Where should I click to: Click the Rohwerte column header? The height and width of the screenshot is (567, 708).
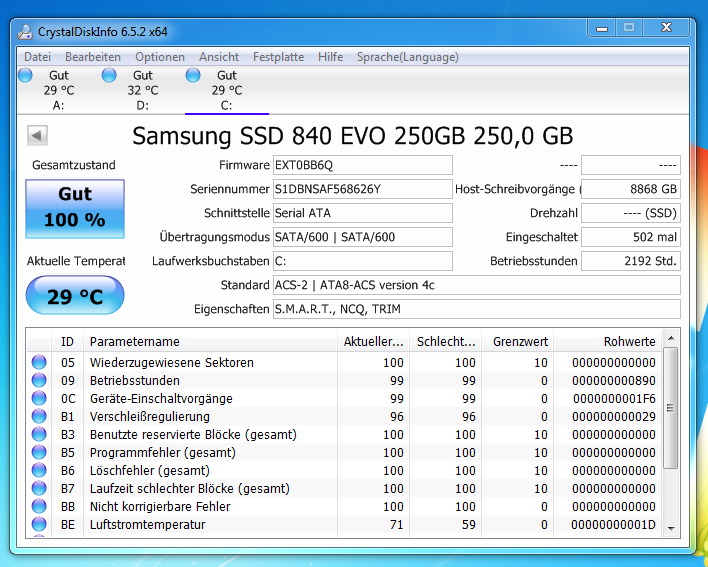click(x=608, y=342)
